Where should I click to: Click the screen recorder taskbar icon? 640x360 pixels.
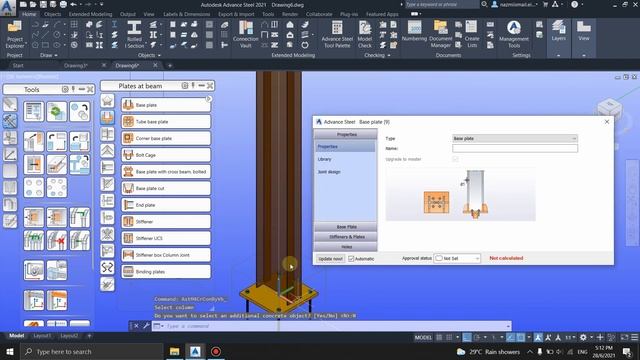tap(216, 351)
